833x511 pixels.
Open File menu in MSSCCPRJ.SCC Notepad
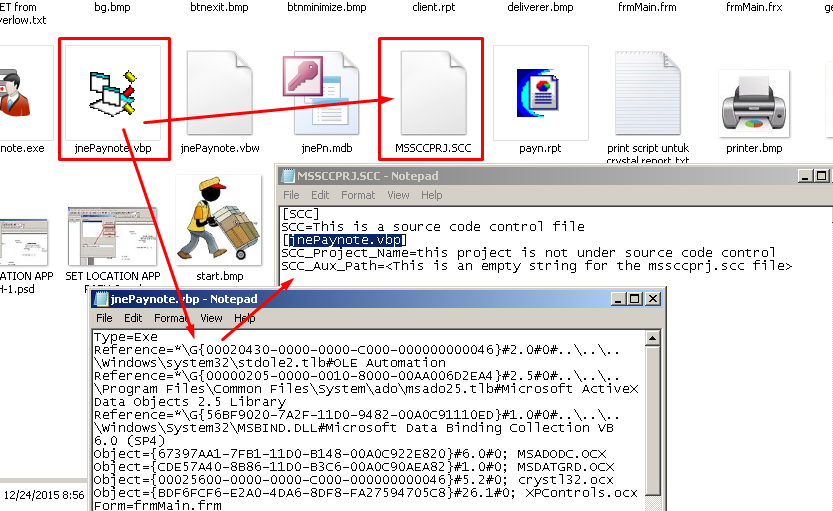(291, 195)
